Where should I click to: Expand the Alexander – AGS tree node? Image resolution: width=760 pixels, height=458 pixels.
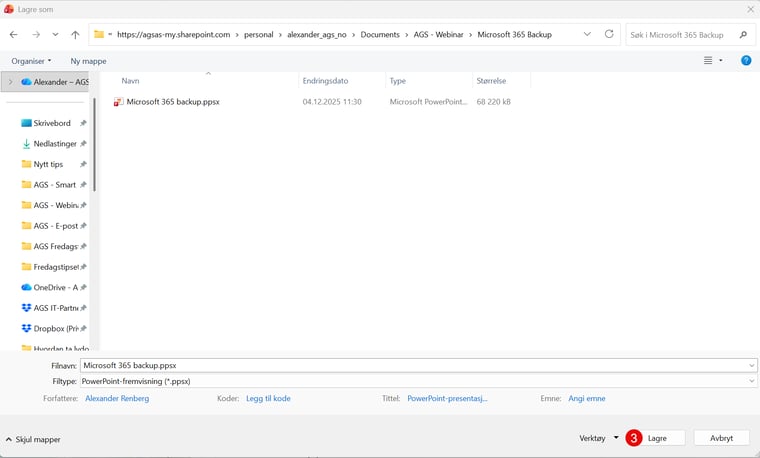click(11, 82)
